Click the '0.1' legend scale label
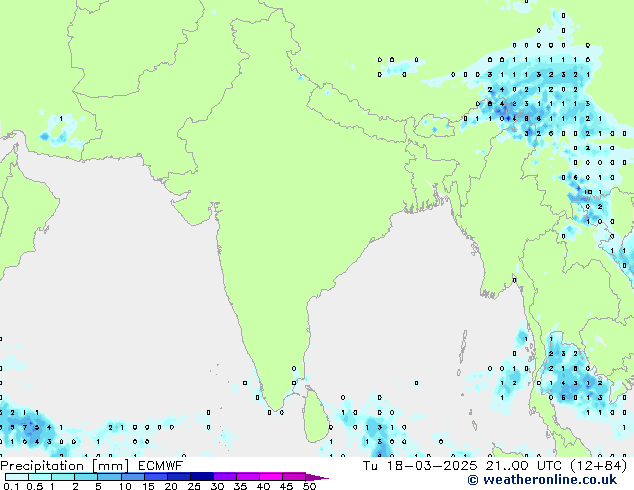 [11, 486]
